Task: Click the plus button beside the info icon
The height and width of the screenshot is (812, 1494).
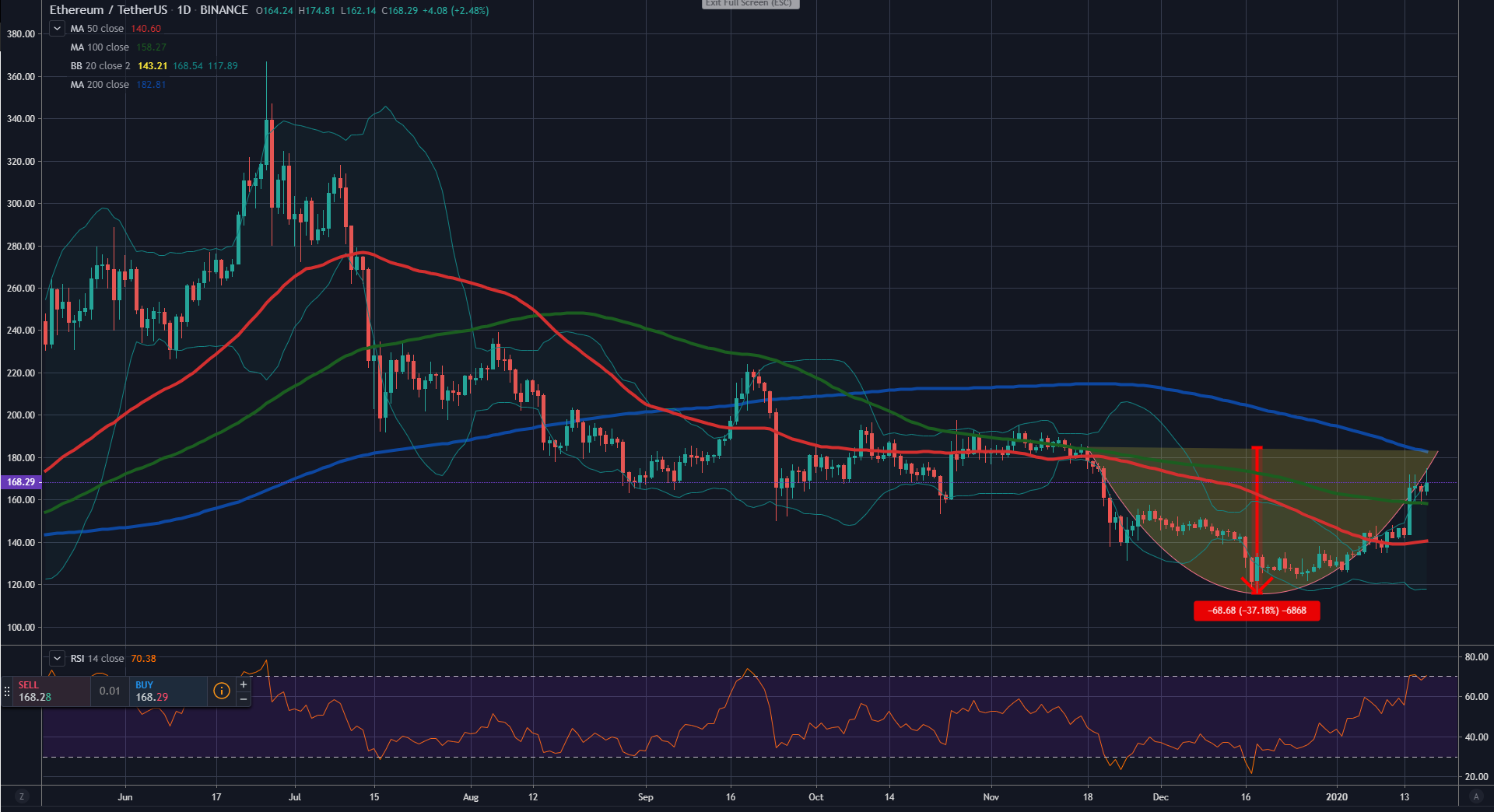Action: click(244, 684)
